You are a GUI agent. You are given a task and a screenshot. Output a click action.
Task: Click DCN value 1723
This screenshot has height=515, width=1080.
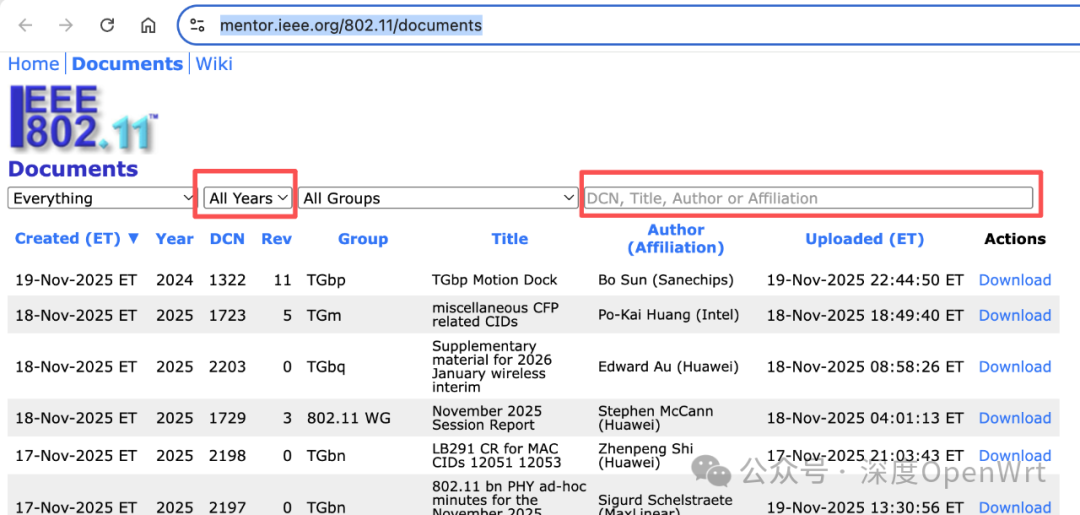(227, 315)
